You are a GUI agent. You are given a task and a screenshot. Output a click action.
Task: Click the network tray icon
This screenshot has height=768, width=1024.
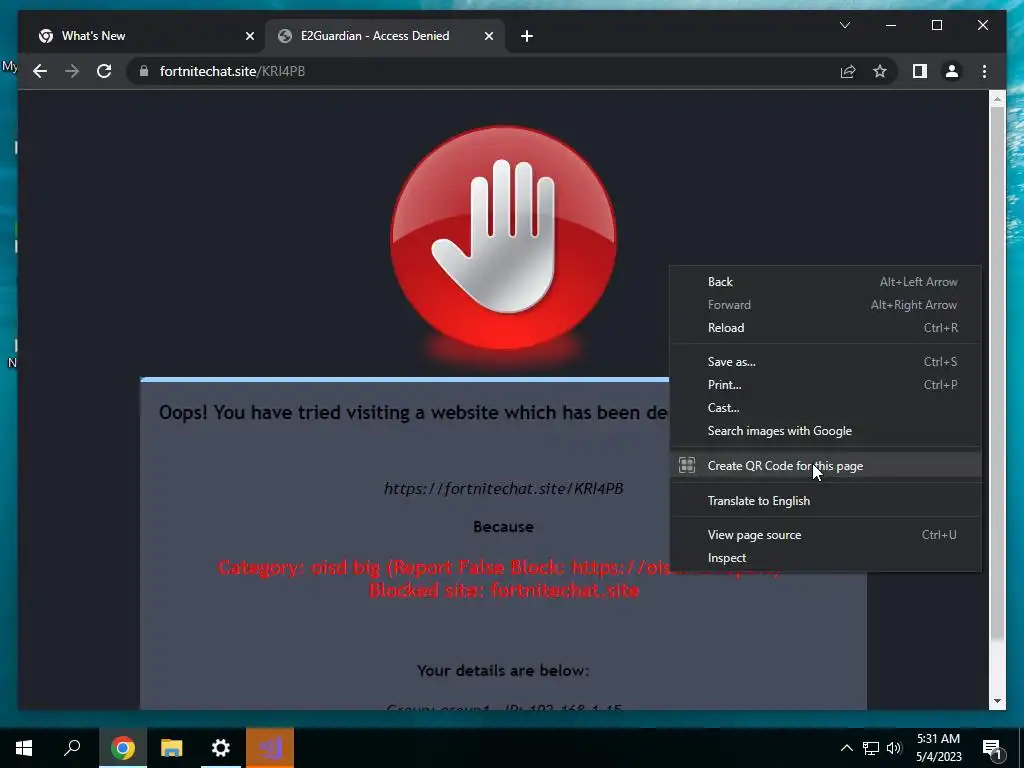point(871,748)
